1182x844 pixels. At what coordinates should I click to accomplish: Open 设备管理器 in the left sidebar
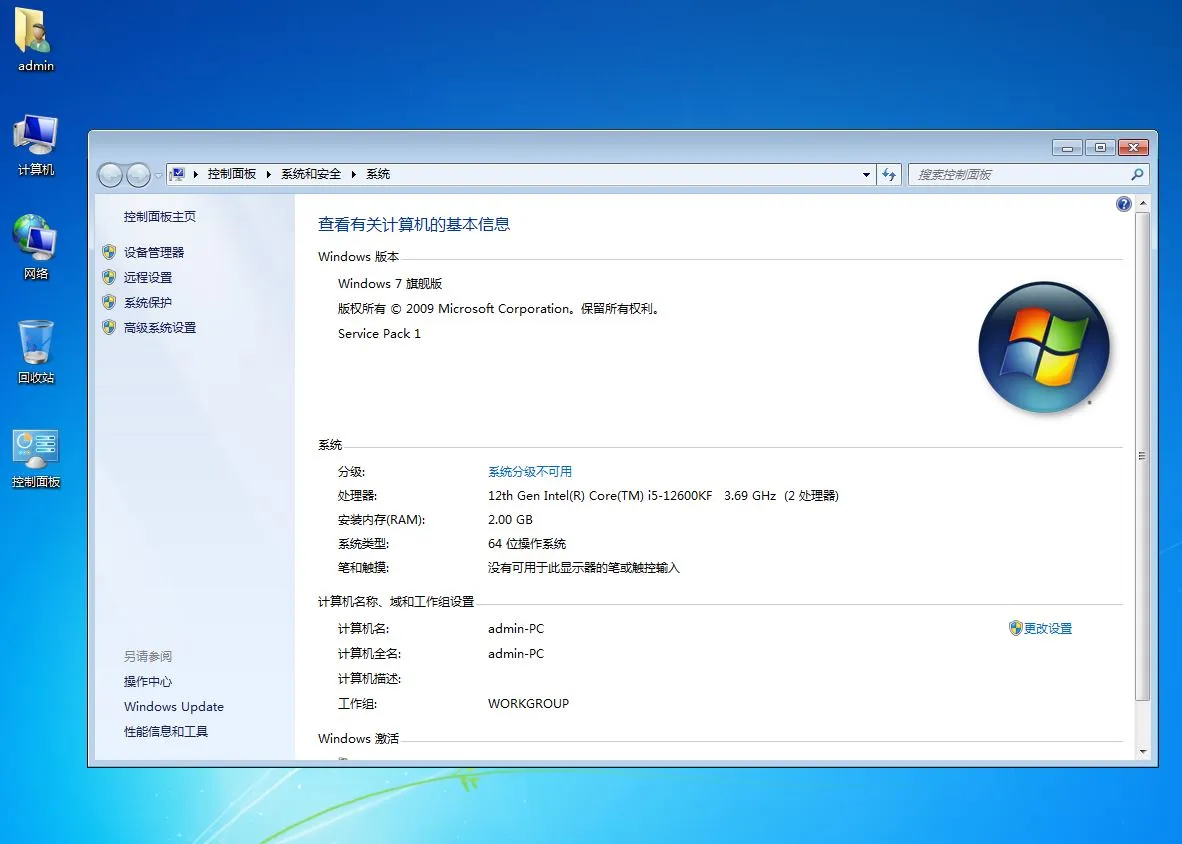click(x=154, y=253)
